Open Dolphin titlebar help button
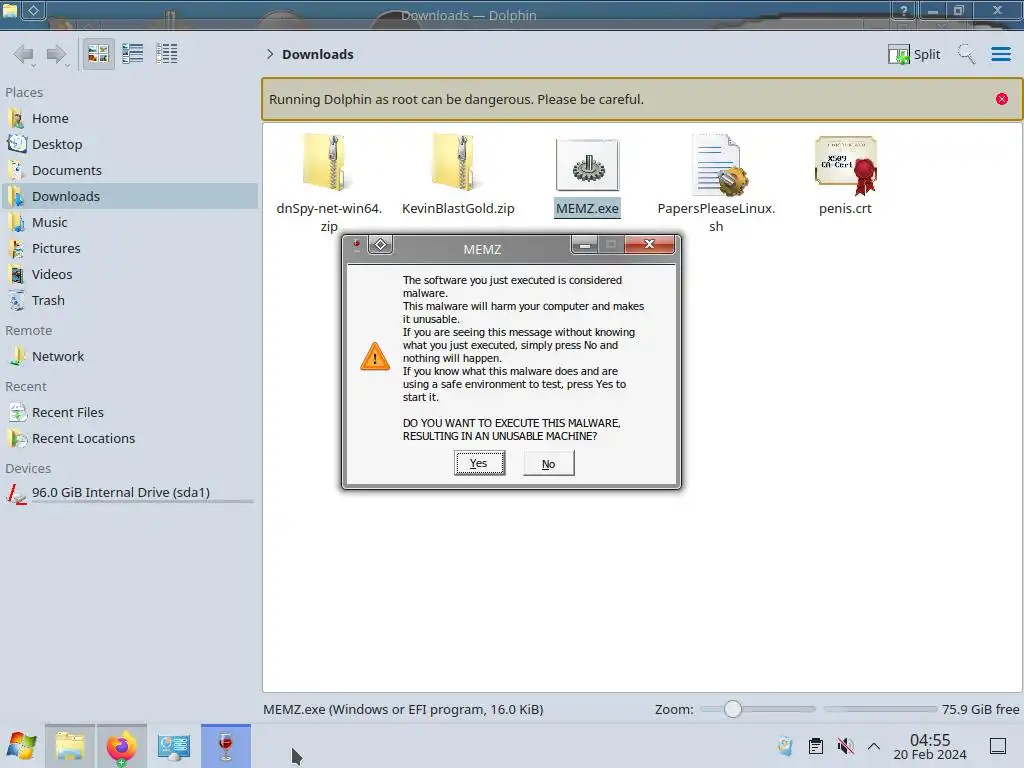 [x=904, y=10]
